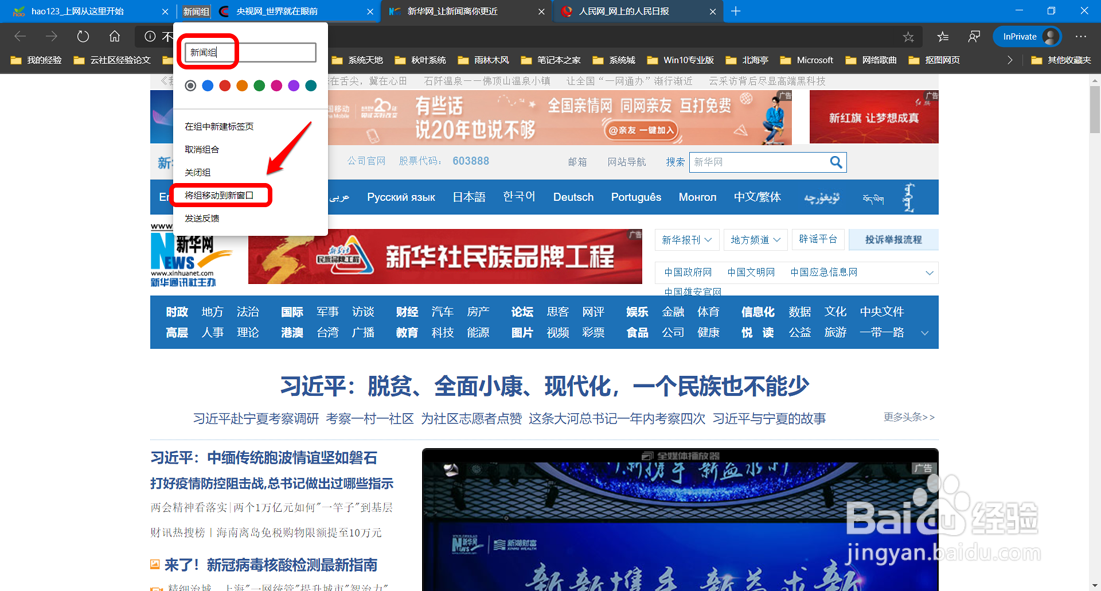This screenshot has width=1101, height=591.
Task: Pick the orange tab group color
Action: pyautogui.click(x=242, y=86)
